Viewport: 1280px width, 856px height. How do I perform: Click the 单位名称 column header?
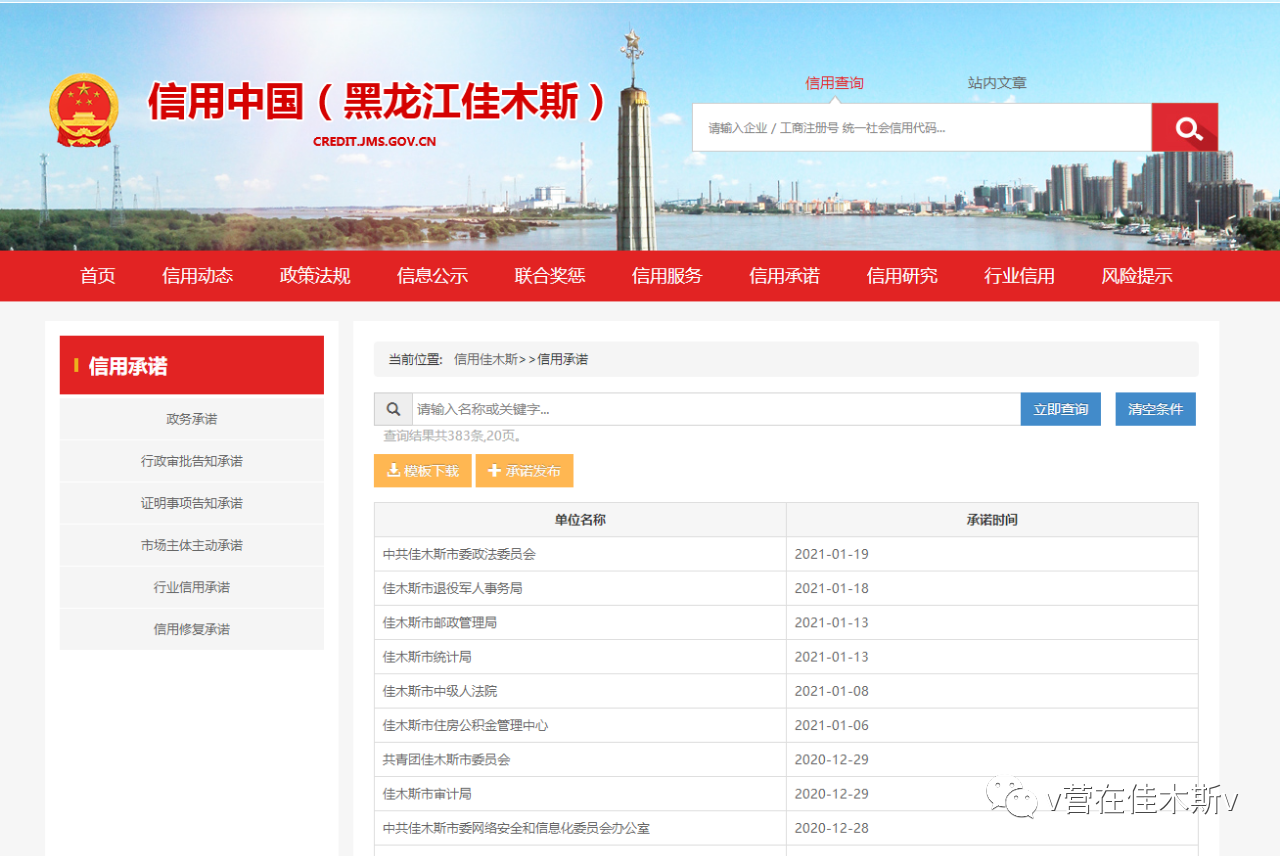[580, 520]
